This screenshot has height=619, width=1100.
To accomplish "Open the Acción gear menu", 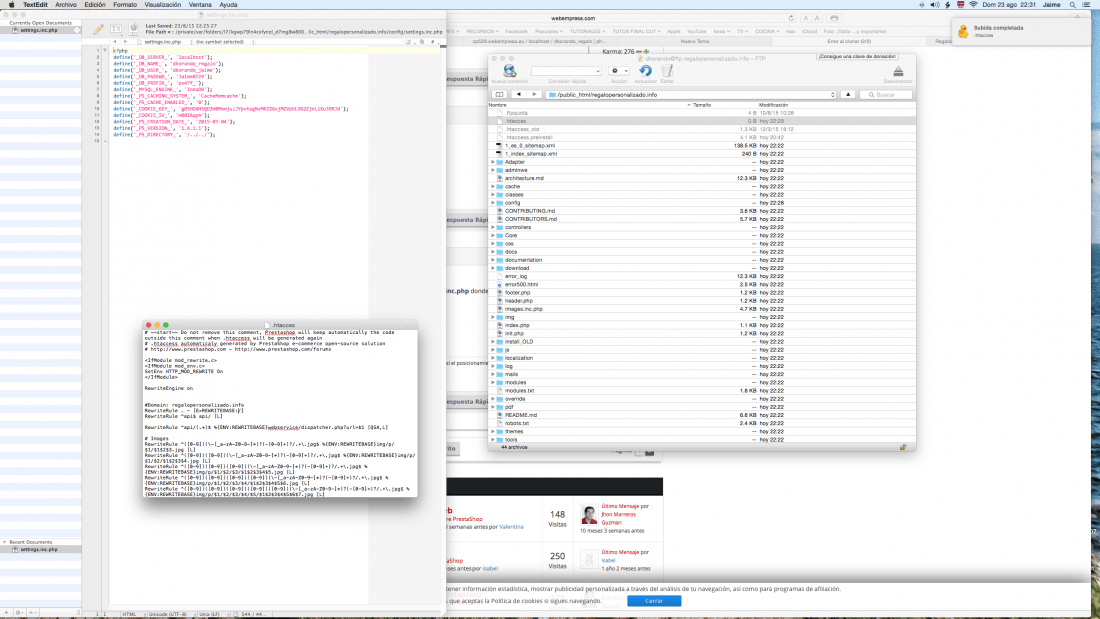I will point(619,71).
